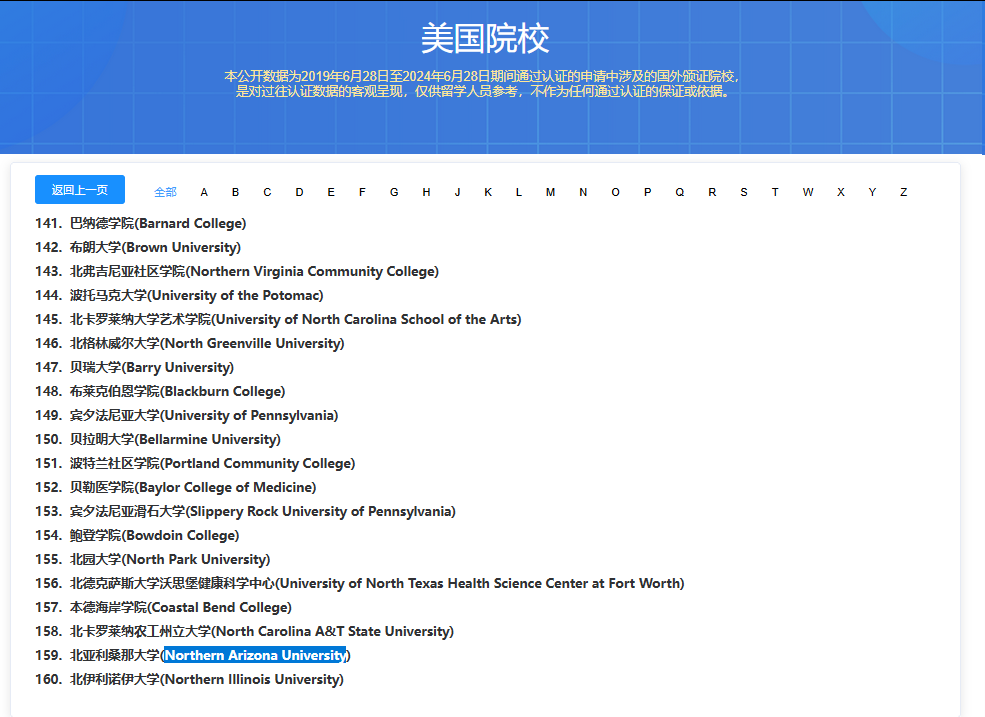985x717 pixels.
Task: Click row 141 Barnard College
Action: (x=141, y=223)
